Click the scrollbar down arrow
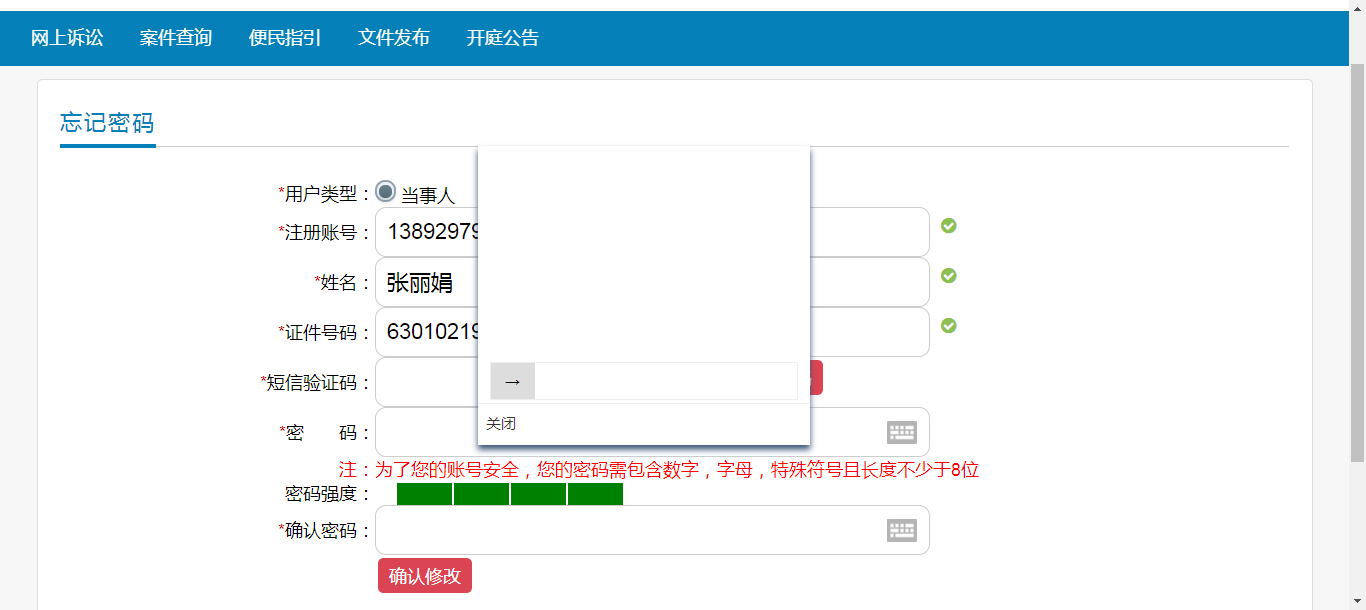This screenshot has width=1366, height=610. 1357,603
